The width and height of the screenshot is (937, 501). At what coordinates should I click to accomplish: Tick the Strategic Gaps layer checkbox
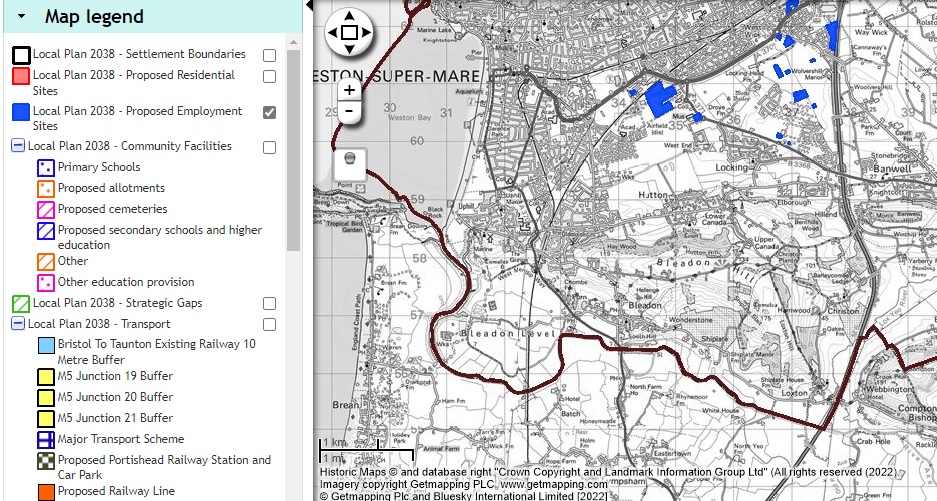pyautogui.click(x=270, y=303)
